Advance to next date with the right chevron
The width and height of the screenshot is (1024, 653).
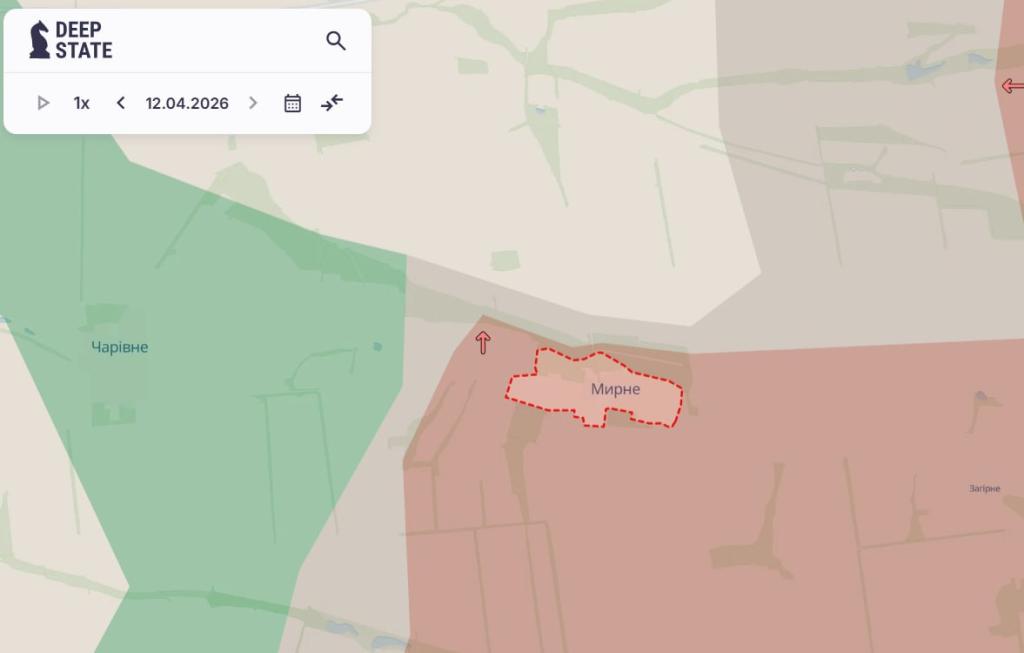tap(253, 103)
